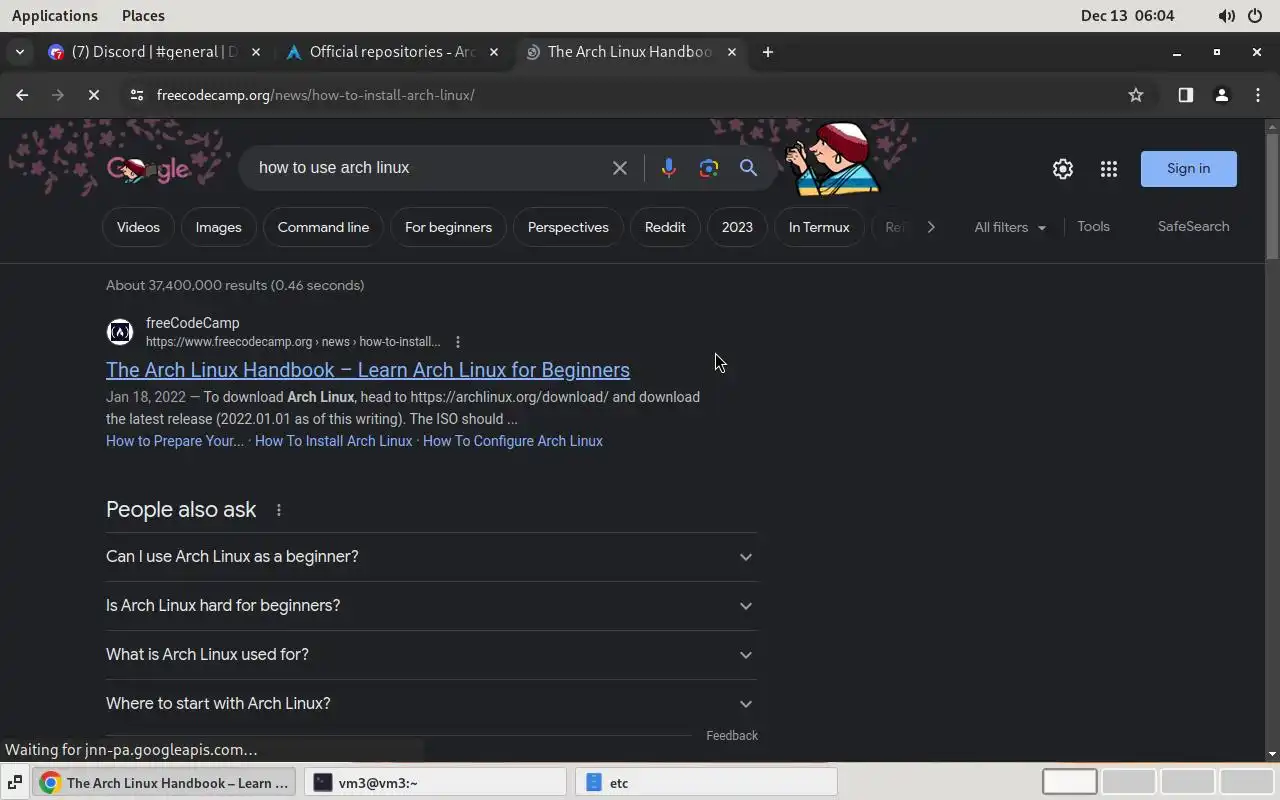Click the Google logo

coord(148,169)
